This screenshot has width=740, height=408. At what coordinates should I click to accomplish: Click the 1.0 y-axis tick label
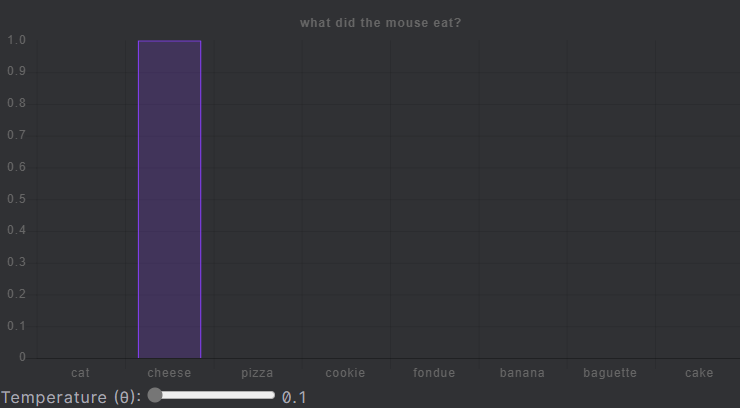click(17, 40)
